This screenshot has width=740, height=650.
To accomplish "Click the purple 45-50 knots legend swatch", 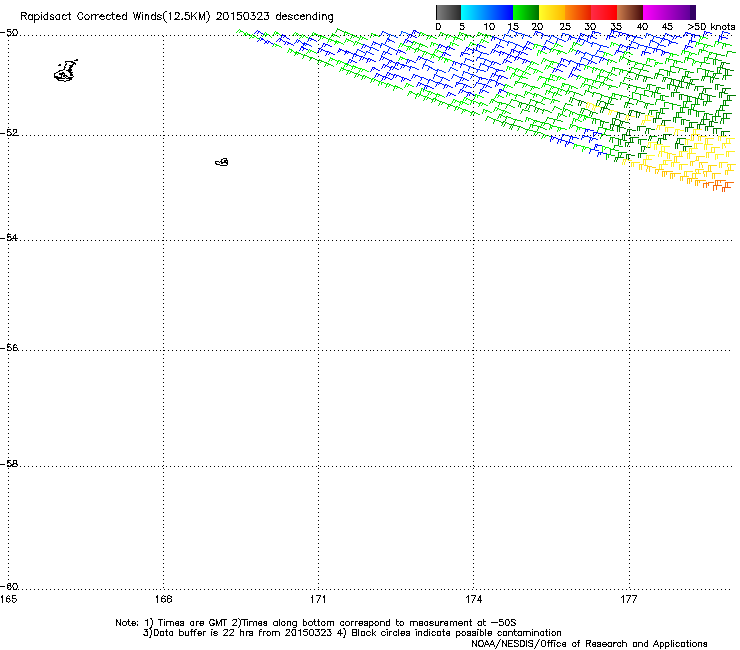I will (682, 12).
